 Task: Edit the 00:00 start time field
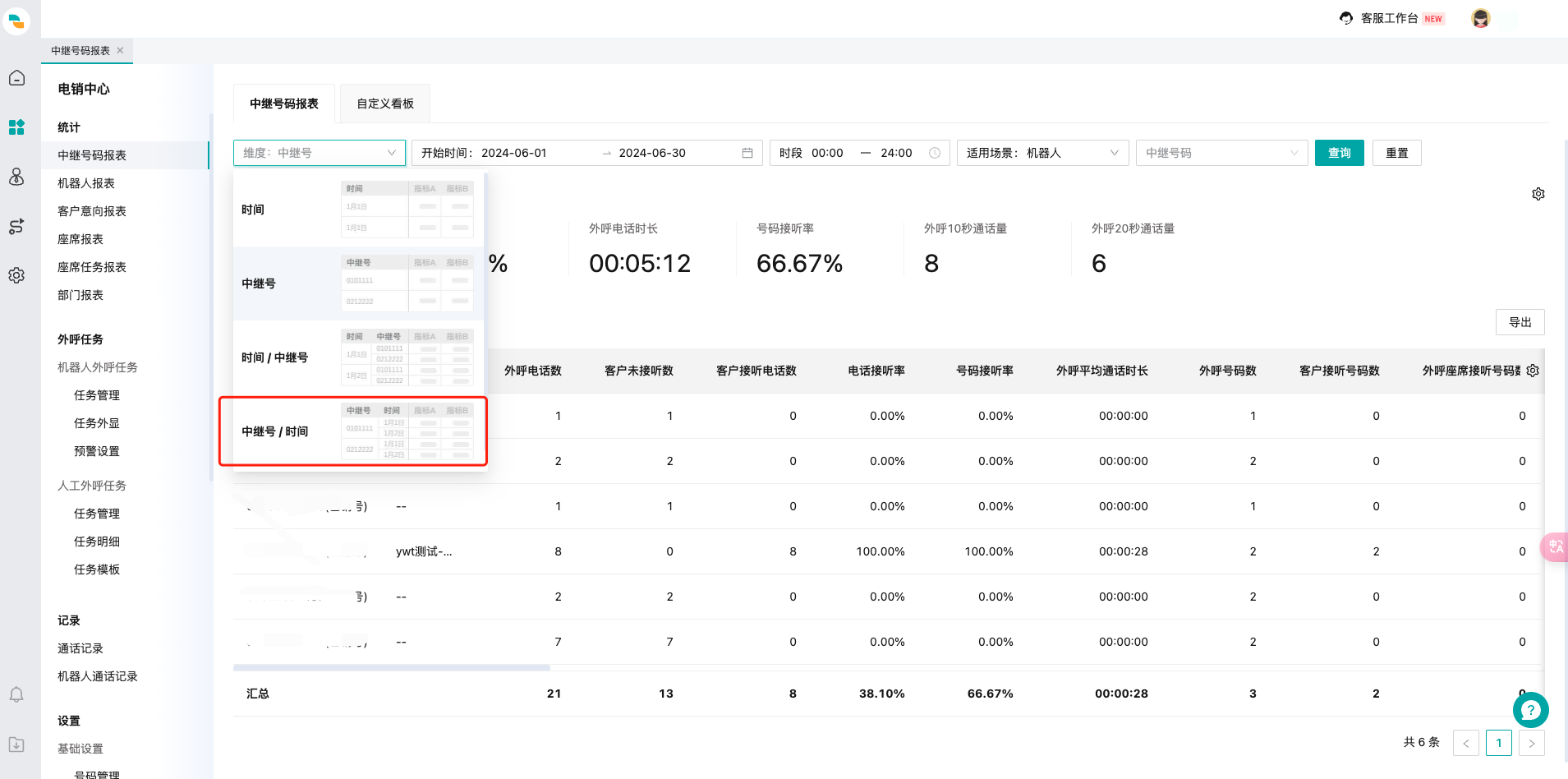coord(827,153)
